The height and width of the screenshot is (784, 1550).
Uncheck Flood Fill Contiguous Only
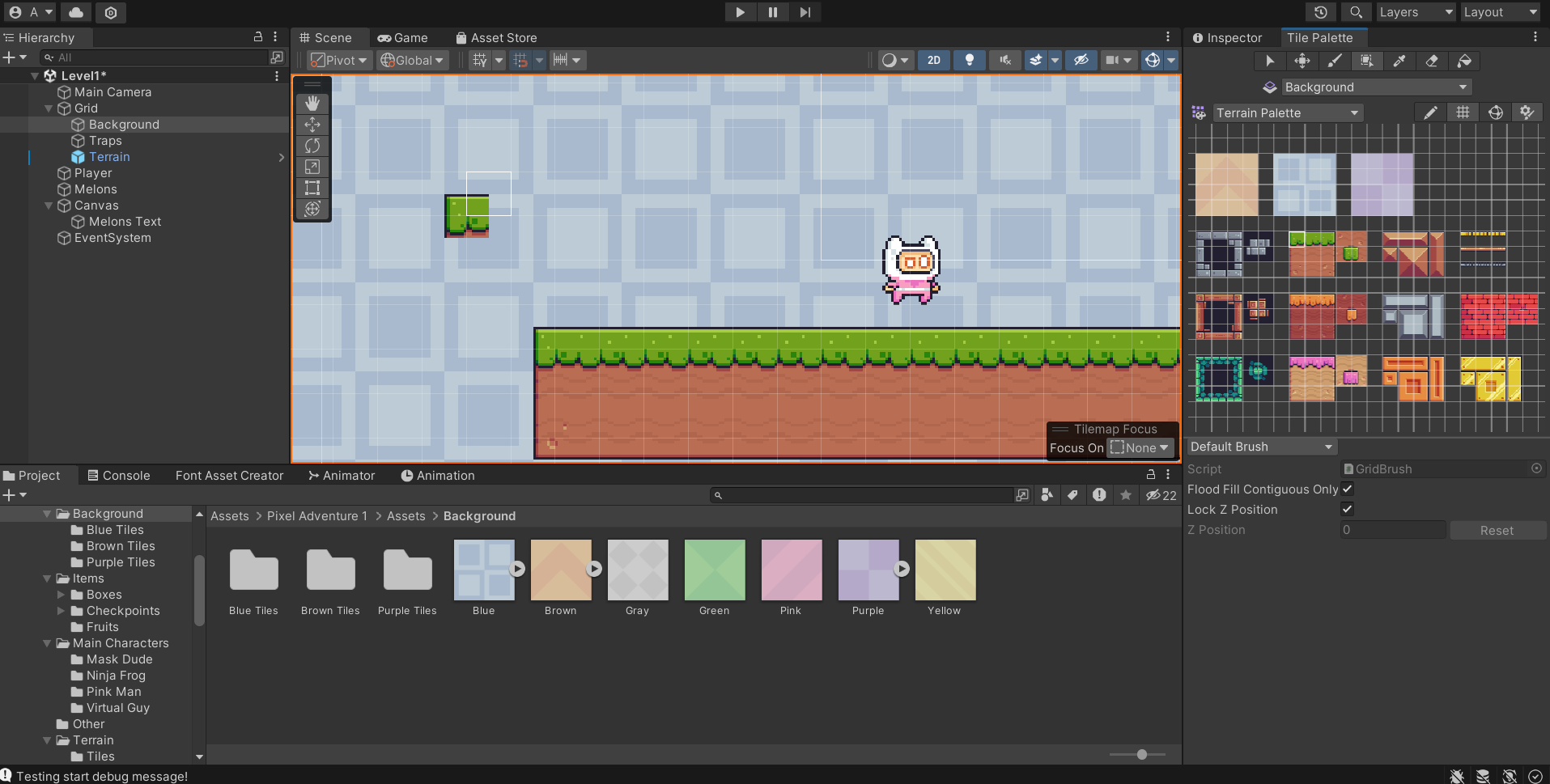[1347, 489]
